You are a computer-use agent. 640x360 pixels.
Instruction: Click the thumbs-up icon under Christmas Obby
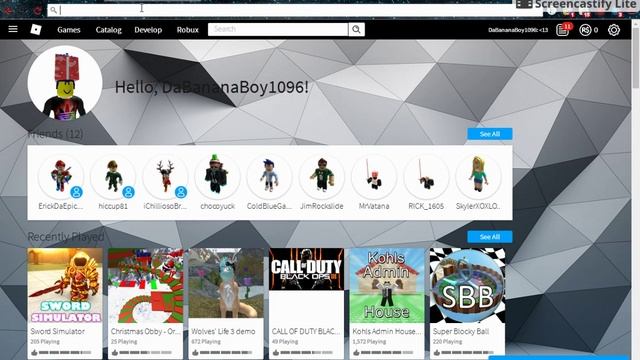(x=114, y=352)
